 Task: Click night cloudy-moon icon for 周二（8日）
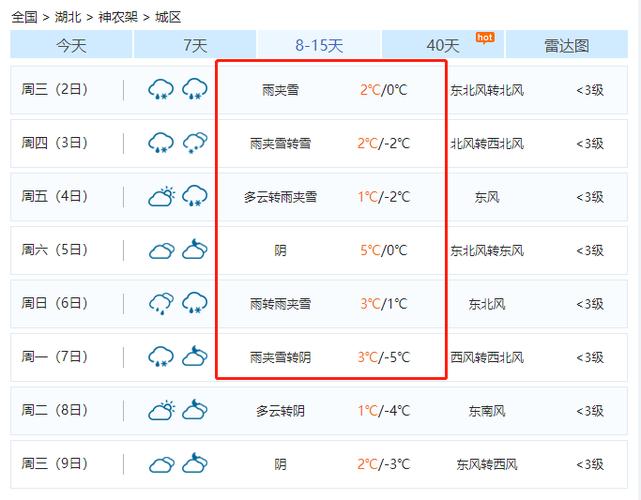195,410
